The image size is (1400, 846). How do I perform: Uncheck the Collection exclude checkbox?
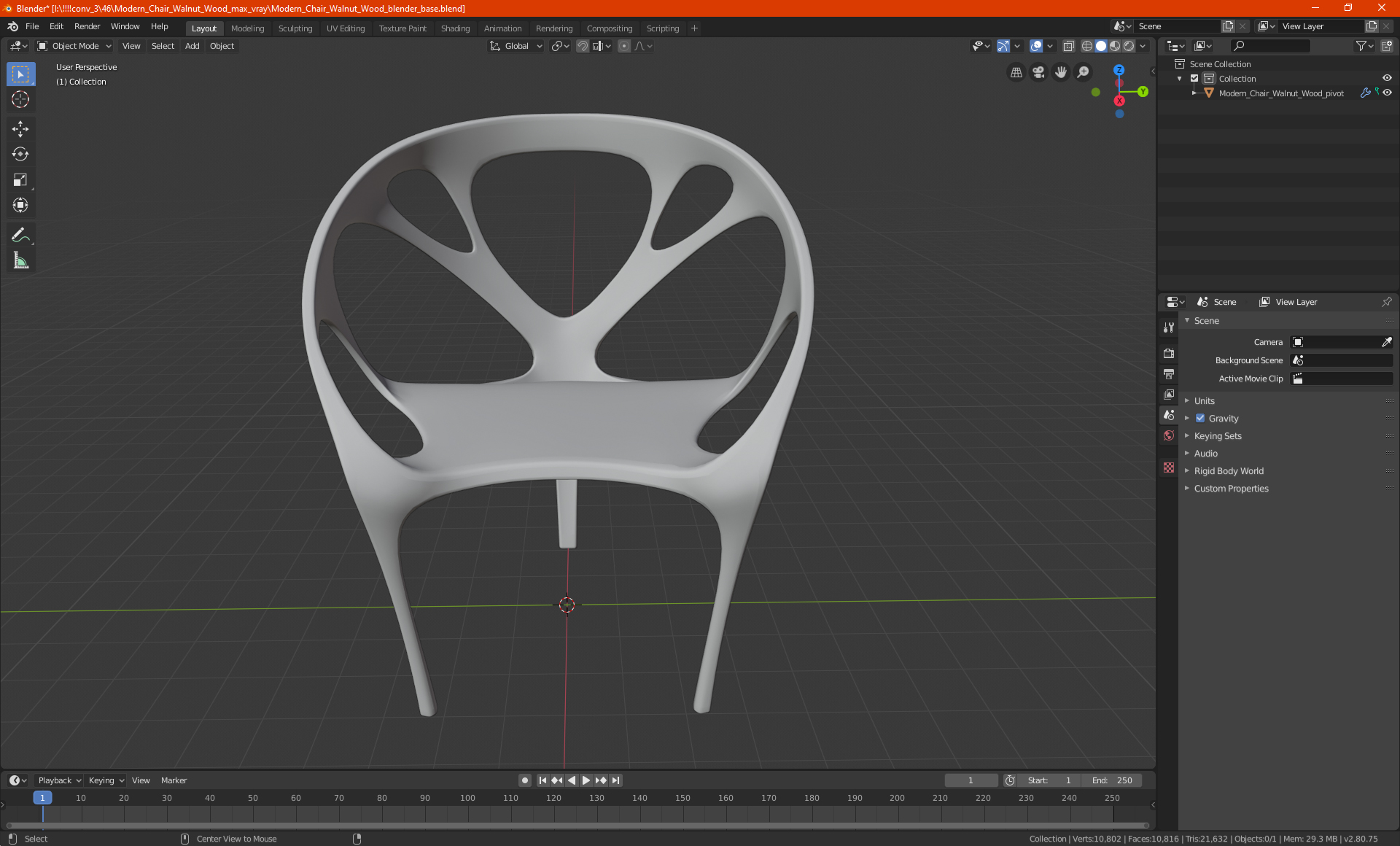[1194, 79]
